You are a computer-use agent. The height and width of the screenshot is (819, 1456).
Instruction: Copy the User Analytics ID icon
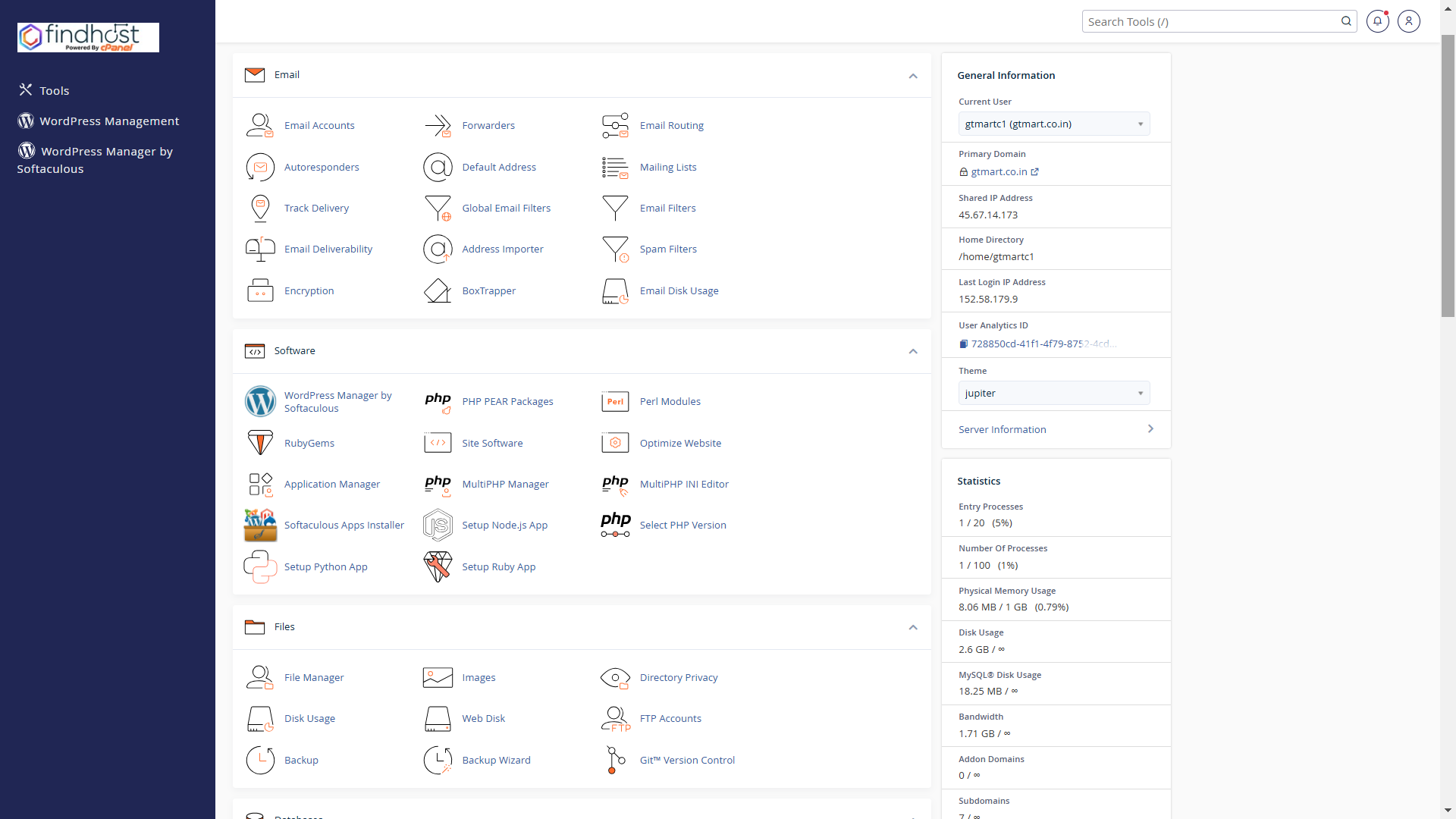[963, 344]
